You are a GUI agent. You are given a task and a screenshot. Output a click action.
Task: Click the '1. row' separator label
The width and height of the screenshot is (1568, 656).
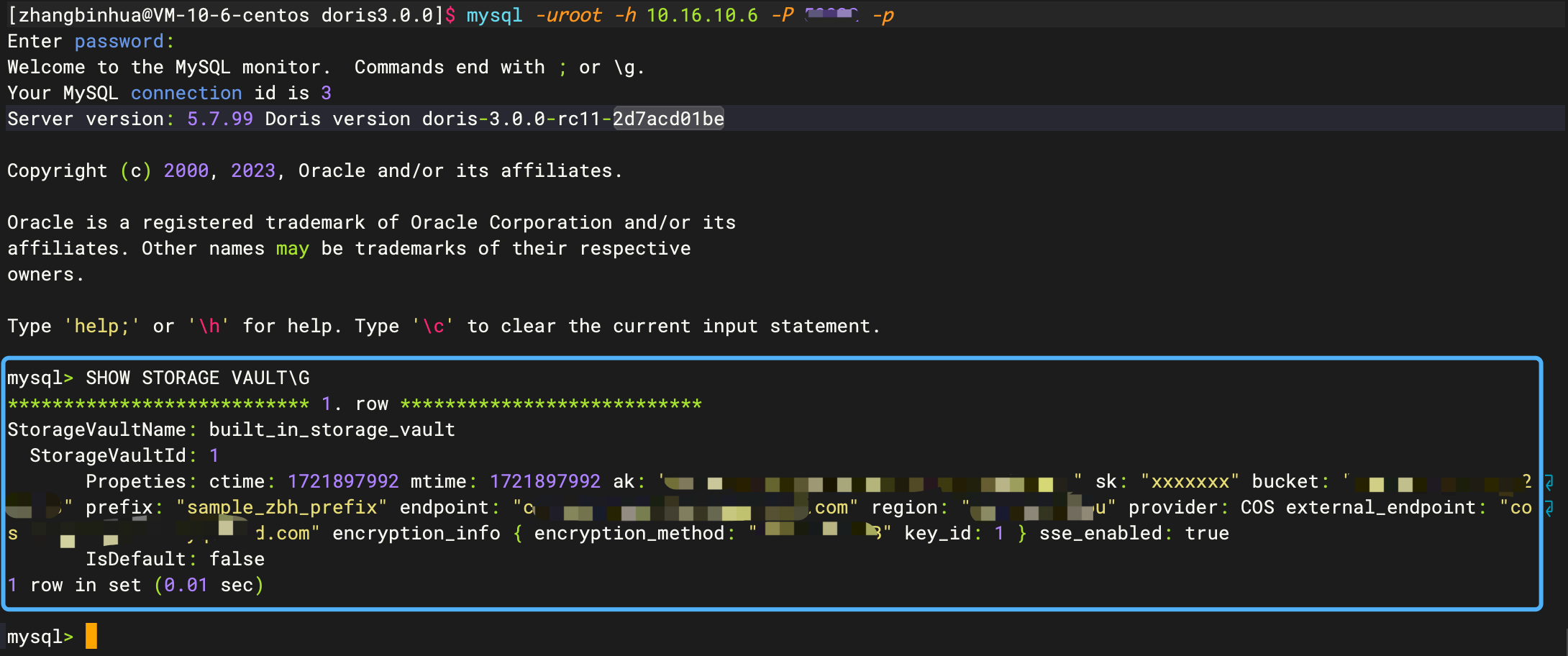click(x=355, y=404)
